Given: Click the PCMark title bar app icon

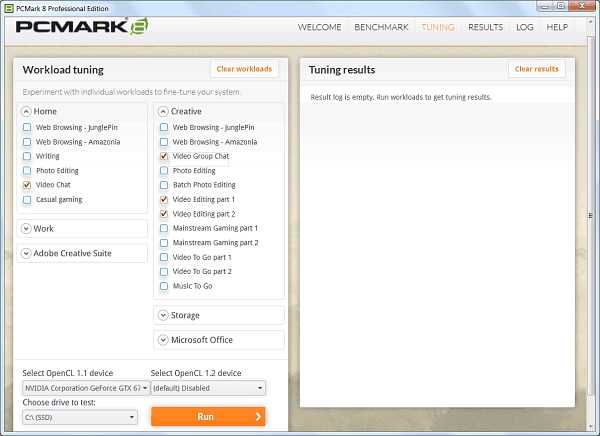Looking at the screenshot, I should (x=8, y=8).
